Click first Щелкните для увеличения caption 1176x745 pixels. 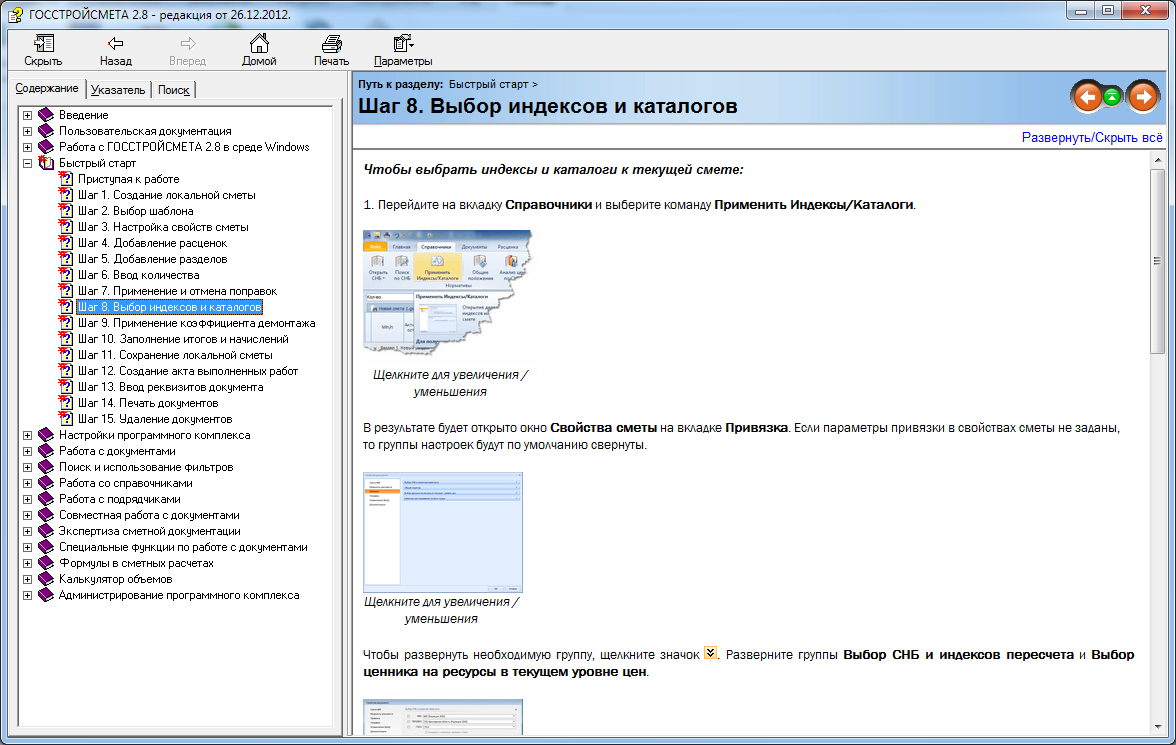tap(450, 383)
